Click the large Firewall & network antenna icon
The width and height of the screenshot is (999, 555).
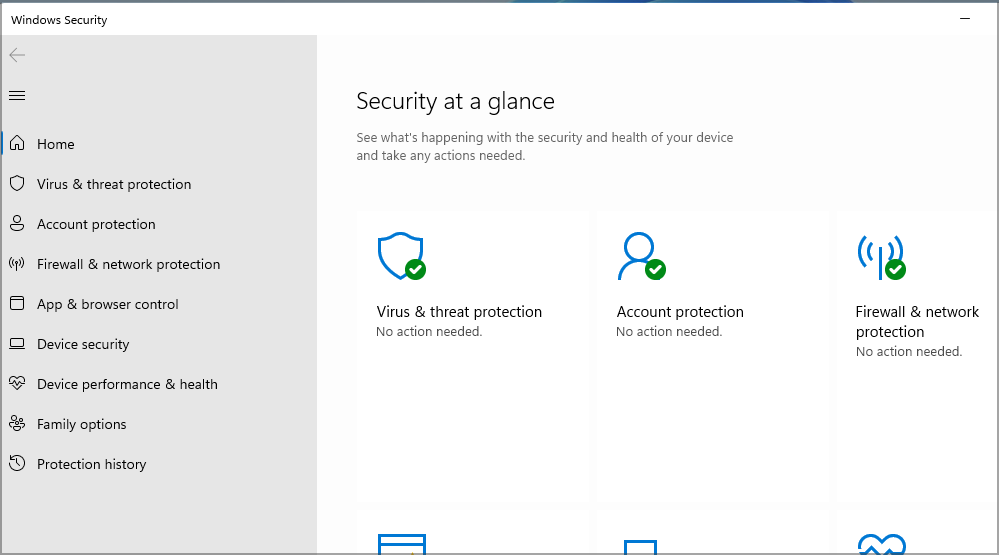tap(881, 257)
